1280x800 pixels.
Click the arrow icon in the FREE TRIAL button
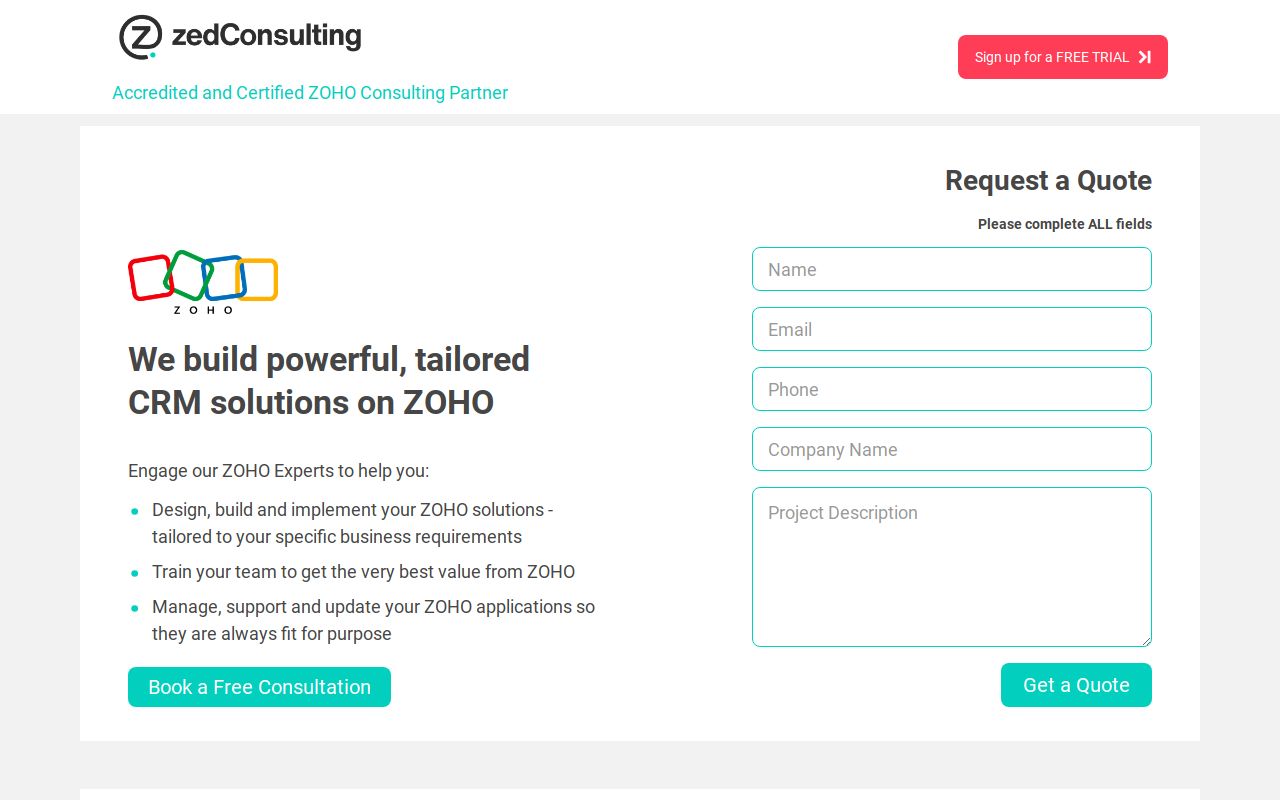coord(1142,57)
